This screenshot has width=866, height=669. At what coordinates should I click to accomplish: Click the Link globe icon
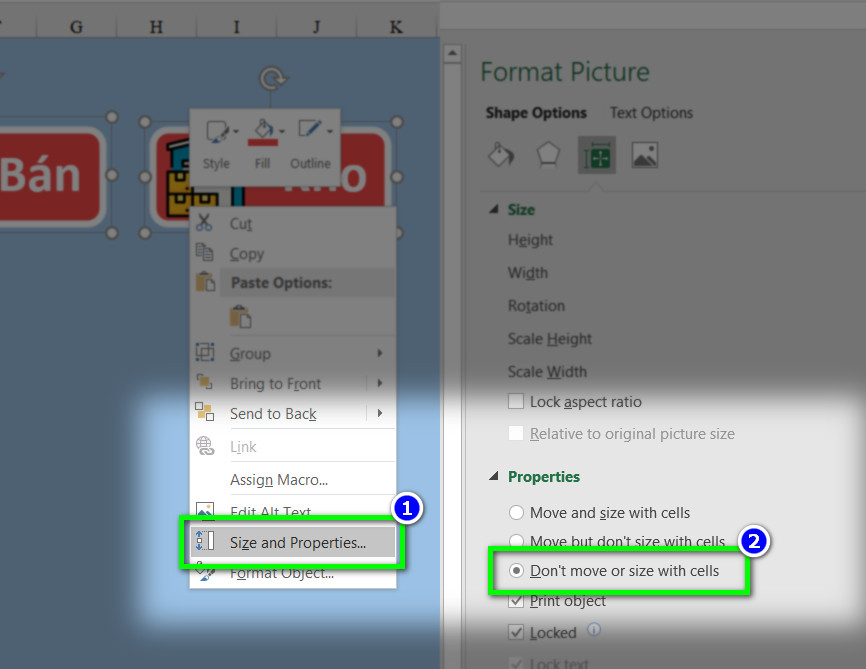pos(205,446)
